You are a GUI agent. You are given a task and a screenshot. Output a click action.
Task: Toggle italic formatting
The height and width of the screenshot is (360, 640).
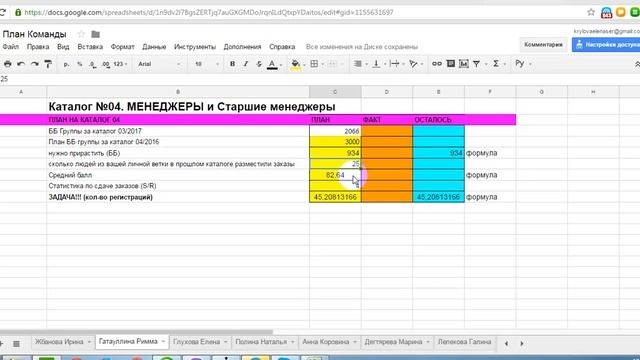(246, 64)
